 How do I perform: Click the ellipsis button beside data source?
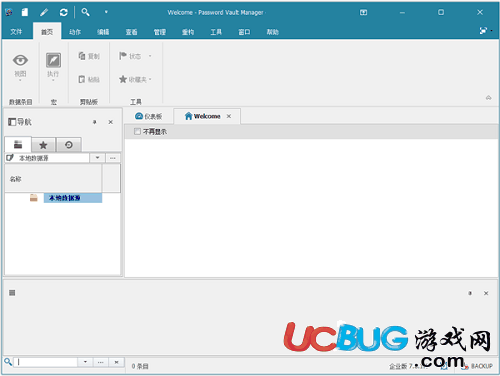click(113, 158)
